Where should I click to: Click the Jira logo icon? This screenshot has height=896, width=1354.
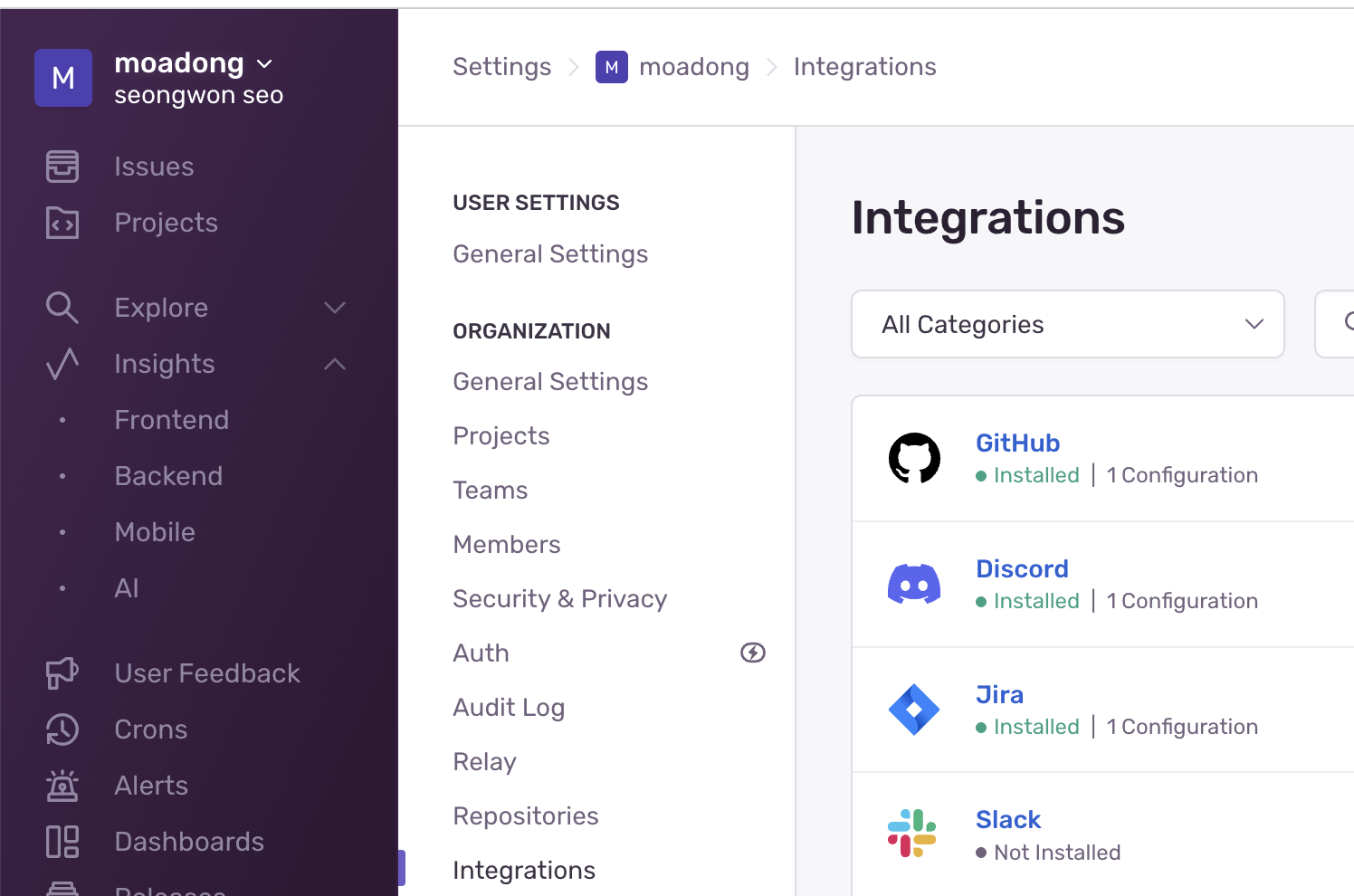tap(914, 710)
